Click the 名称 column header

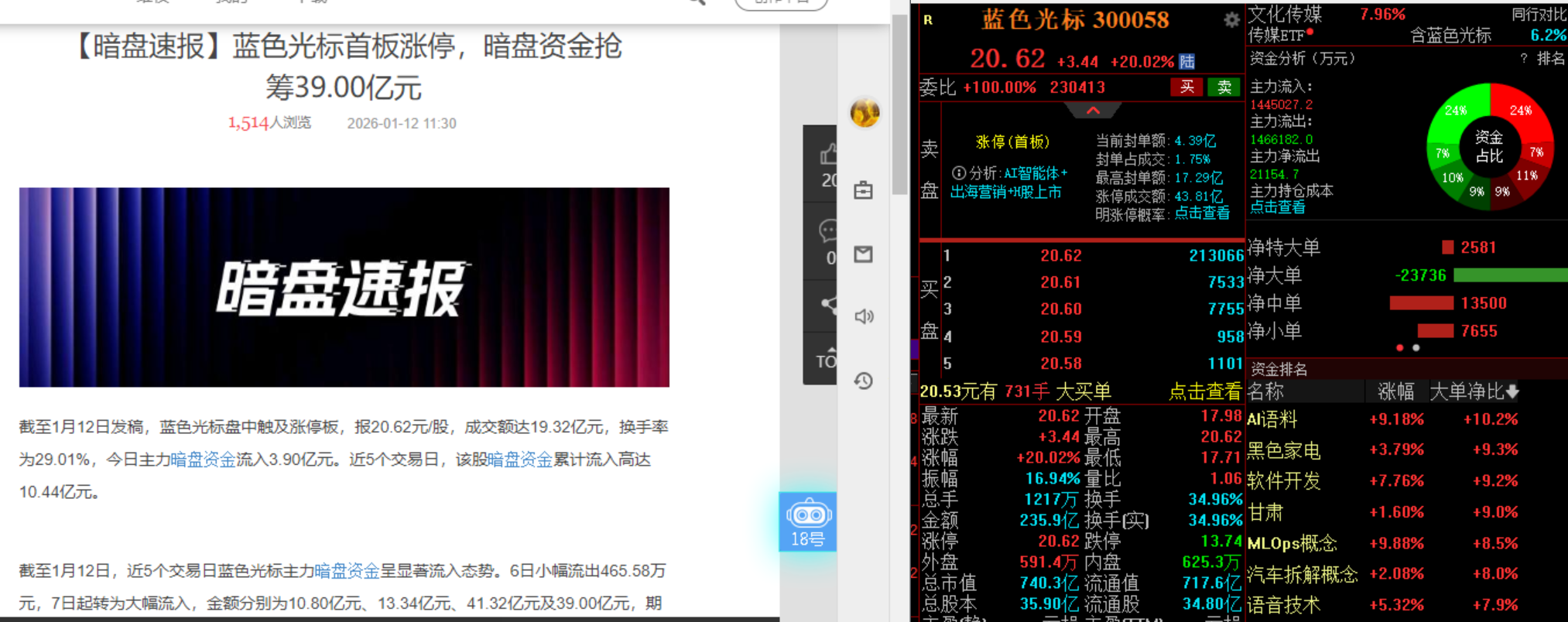tap(1266, 392)
